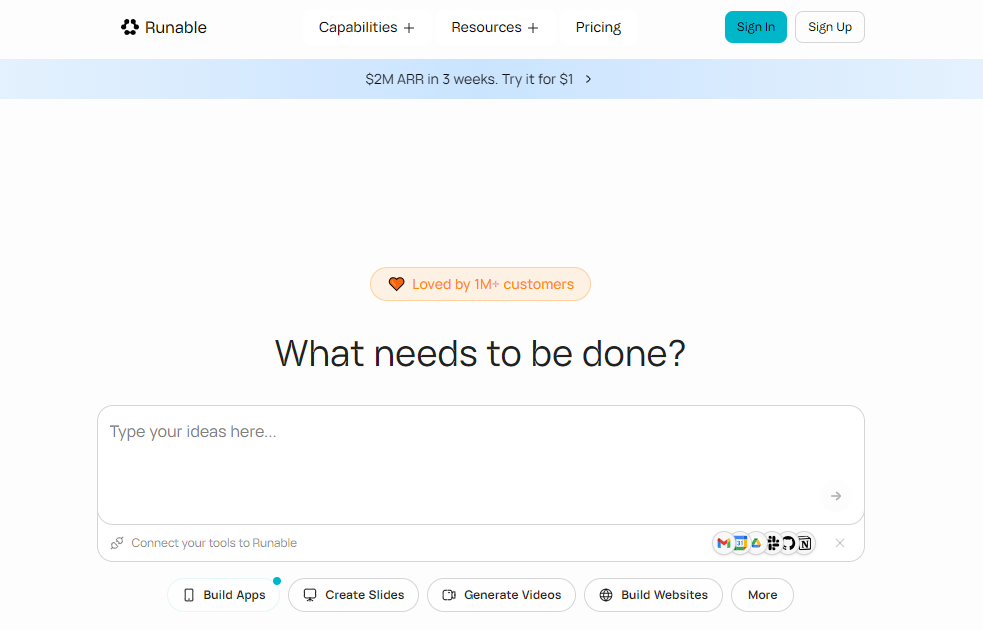Focus the Type your ideas here input
Image resolution: width=983 pixels, height=630 pixels.
481,465
